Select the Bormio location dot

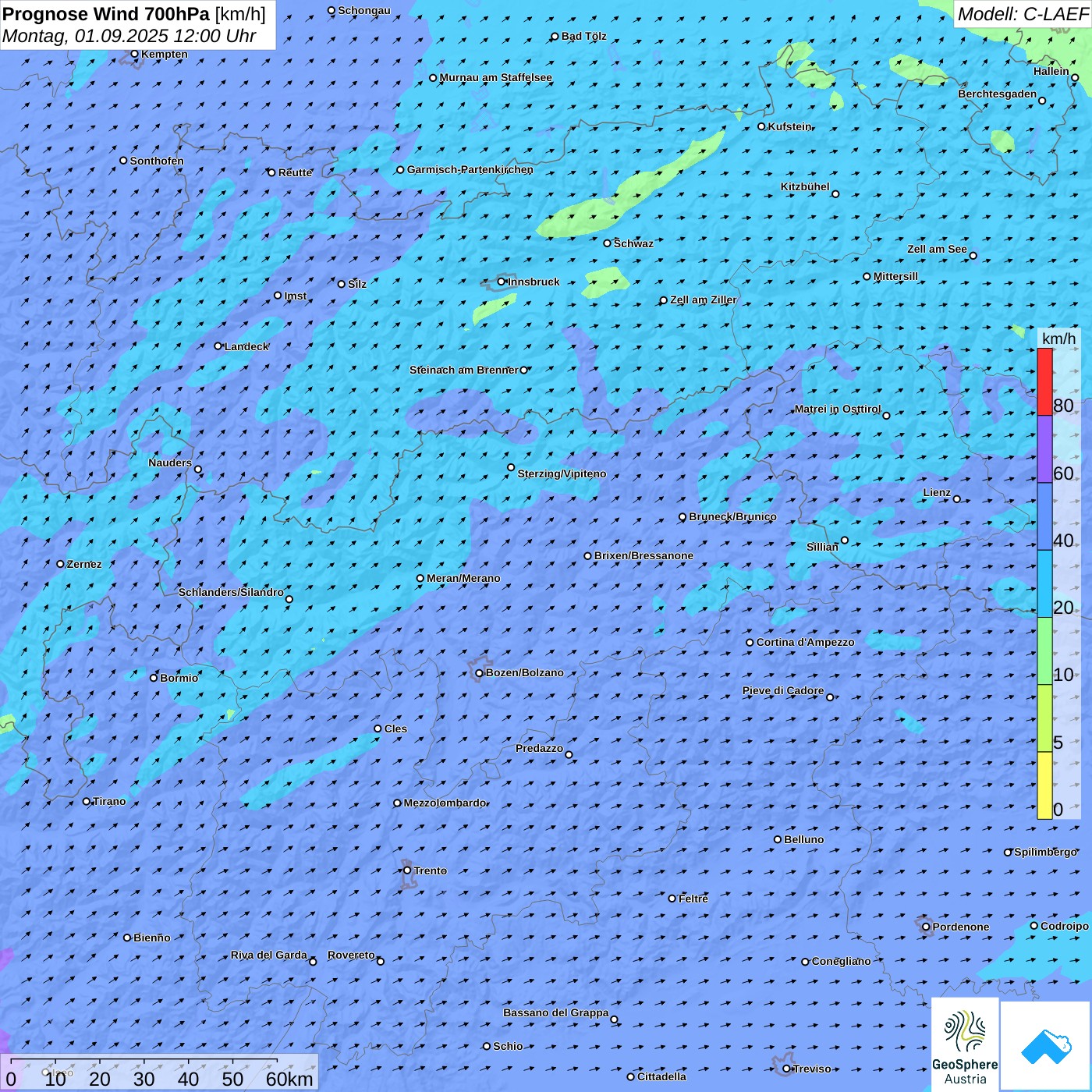(x=154, y=678)
